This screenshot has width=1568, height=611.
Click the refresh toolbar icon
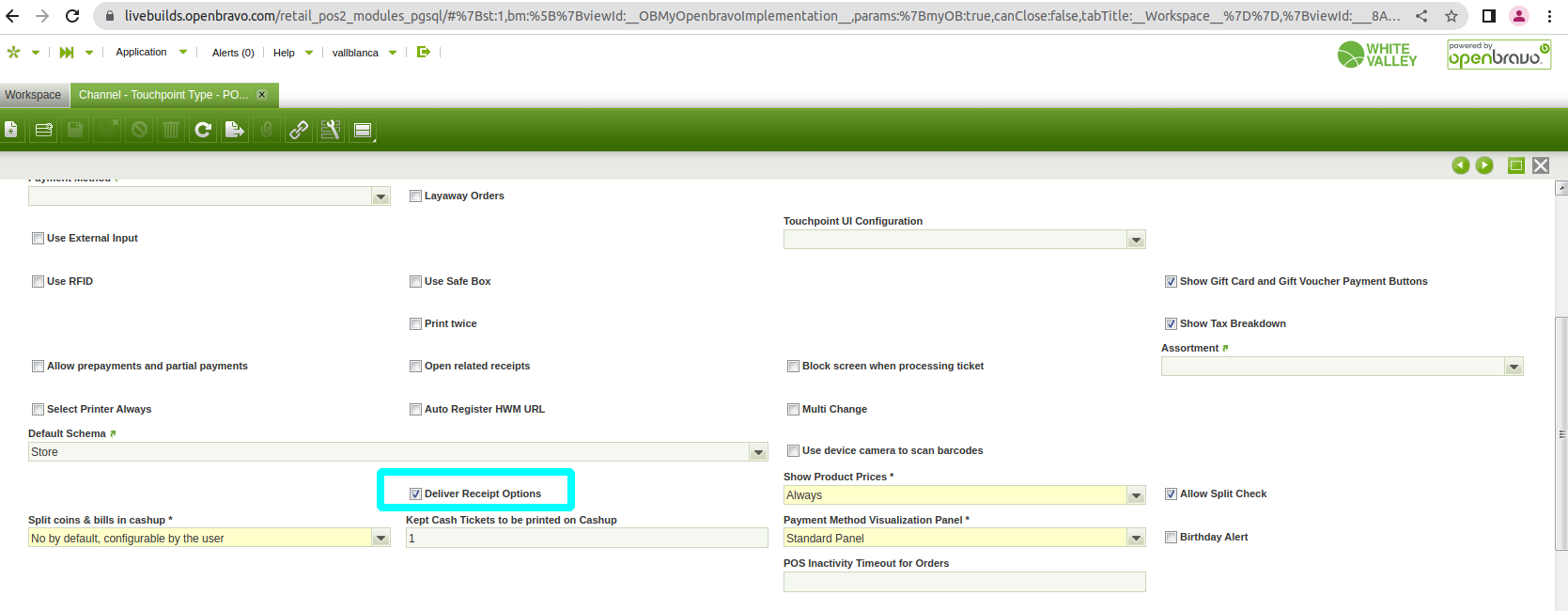pyautogui.click(x=203, y=130)
